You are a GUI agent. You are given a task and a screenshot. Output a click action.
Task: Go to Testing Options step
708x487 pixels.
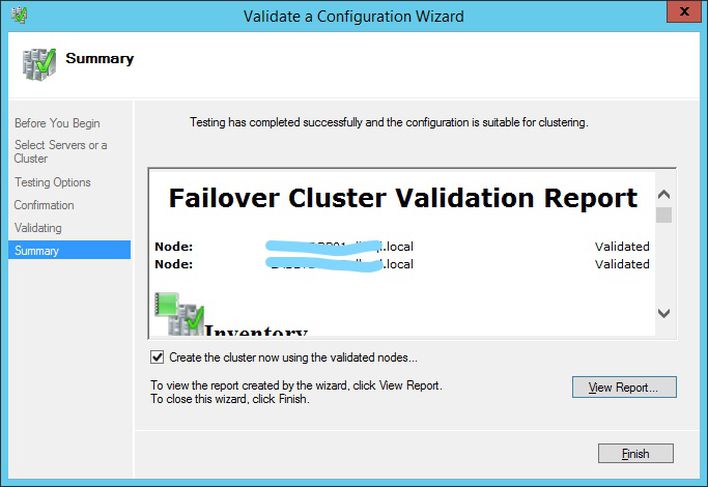point(52,182)
